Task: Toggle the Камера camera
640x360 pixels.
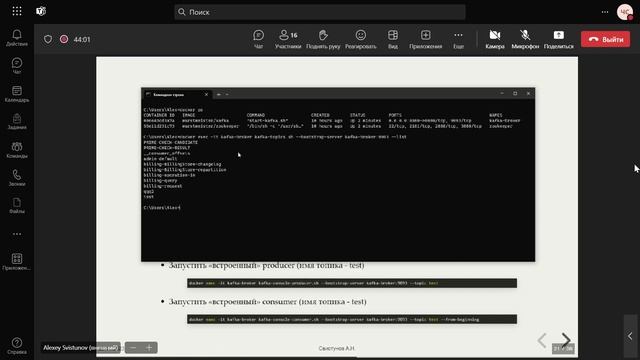Action: (x=495, y=39)
